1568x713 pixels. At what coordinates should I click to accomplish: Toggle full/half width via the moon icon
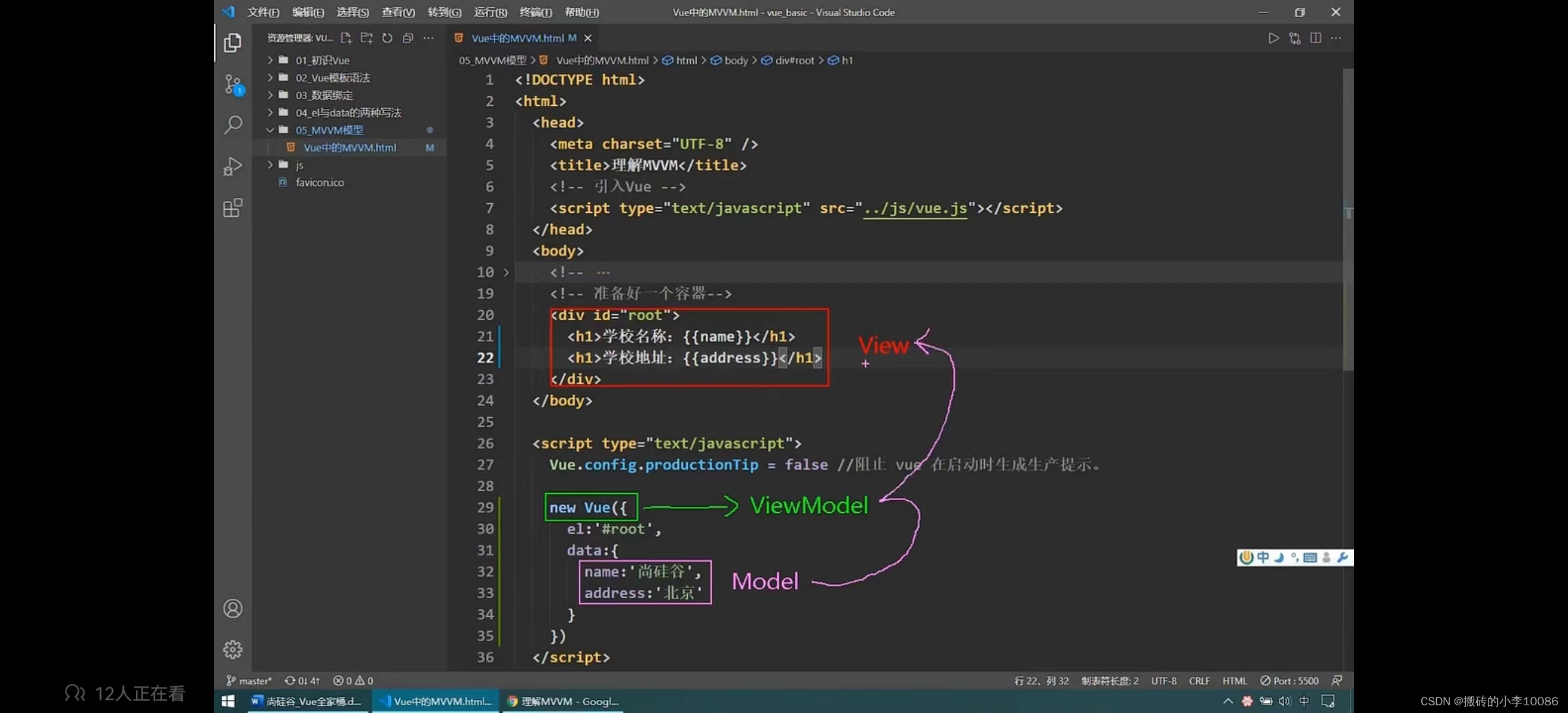1279,557
